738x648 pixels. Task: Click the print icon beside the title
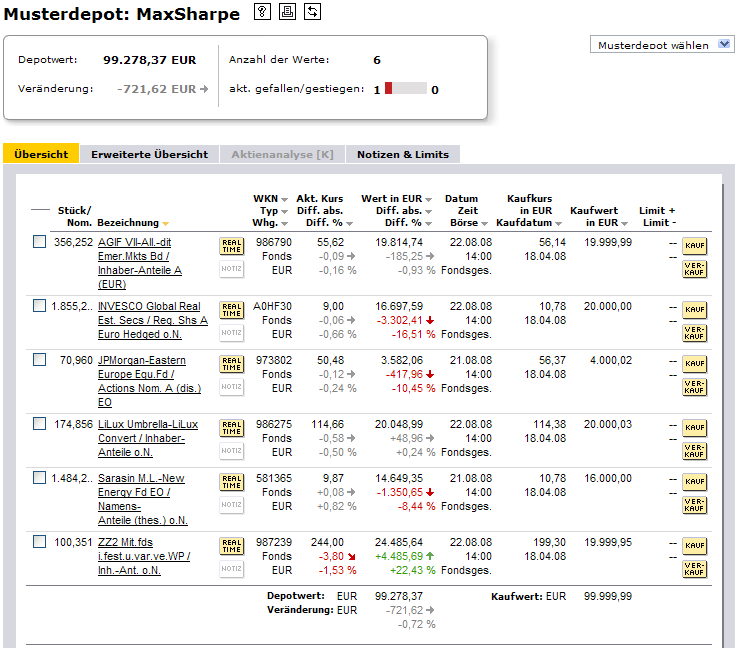288,12
